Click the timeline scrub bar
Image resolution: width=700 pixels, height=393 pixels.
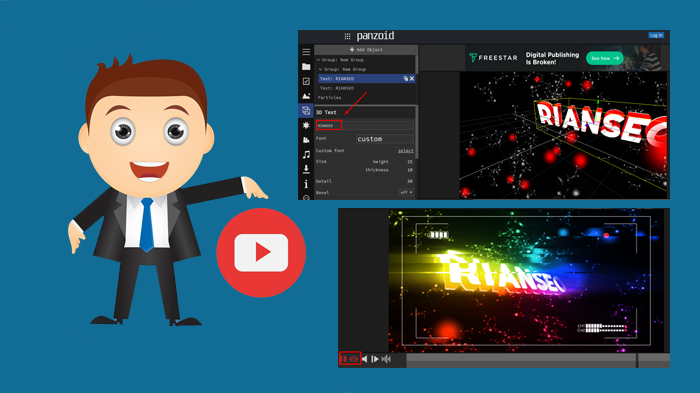538,360
